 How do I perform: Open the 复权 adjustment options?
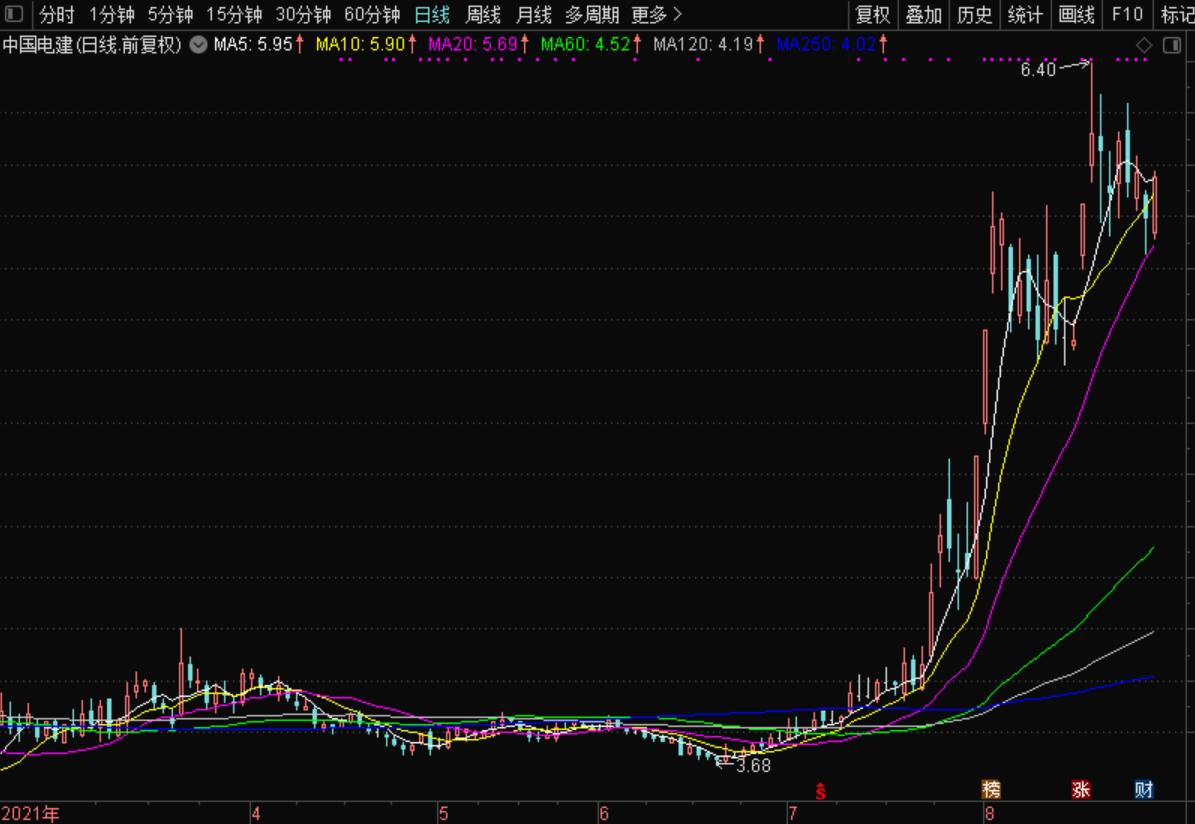(x=873, y=14)
